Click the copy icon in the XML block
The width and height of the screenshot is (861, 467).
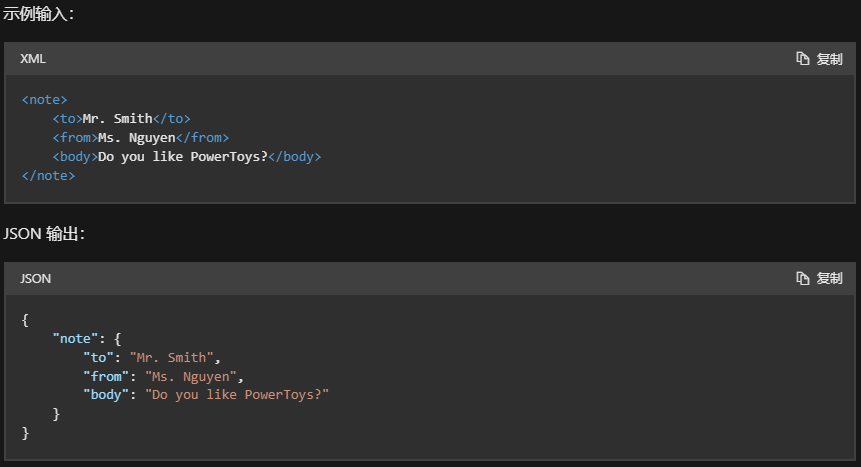point(803,59)
